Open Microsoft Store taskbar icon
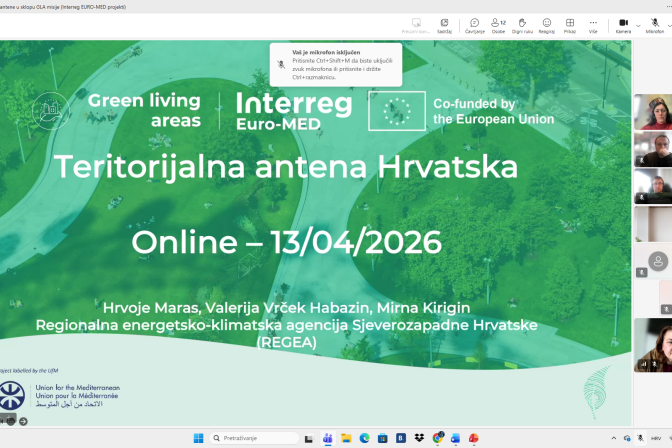The image size is (672, 448). (x=382, y=438)
